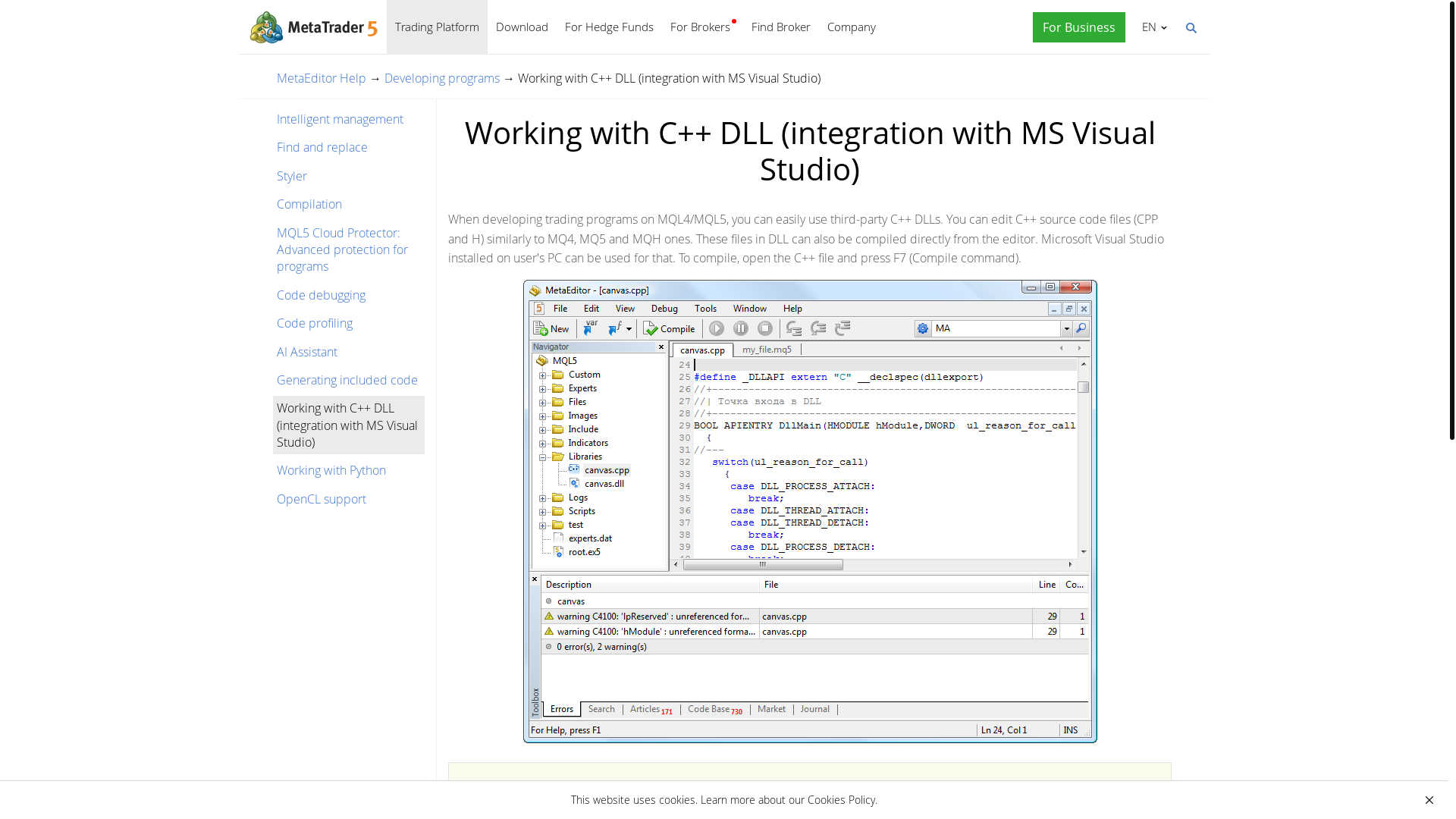Switch to the Code Base toolbox tab
Image resolution: width=1456 pixels, height=819 pixels.
tap(714, 710)
